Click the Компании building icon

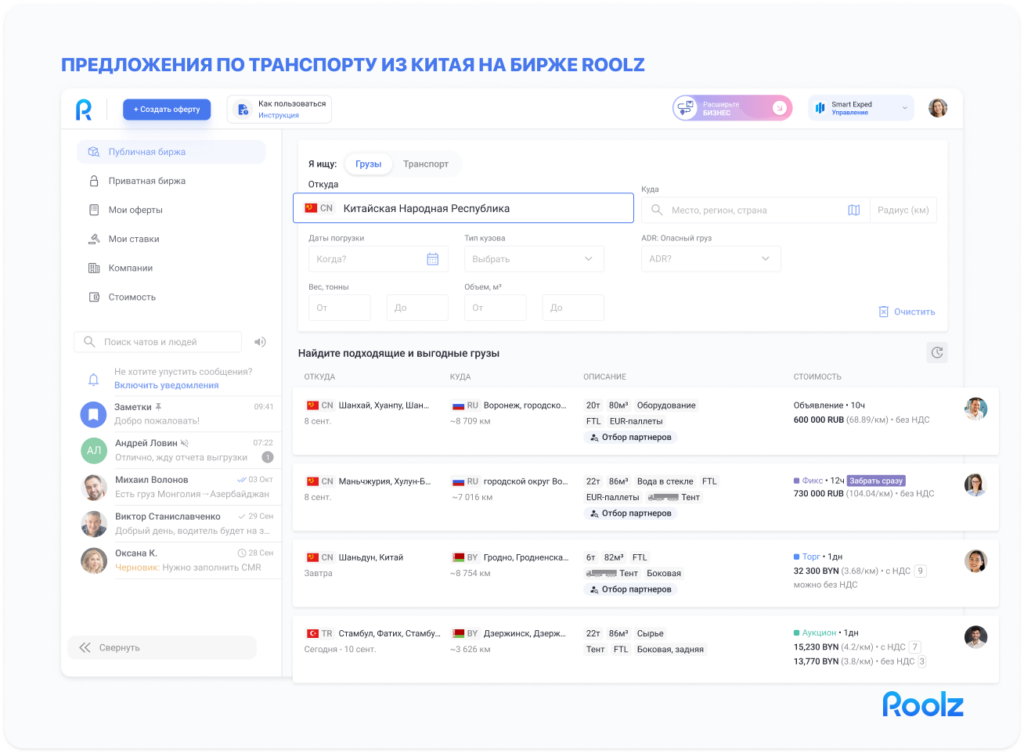[x=94, y=268]
